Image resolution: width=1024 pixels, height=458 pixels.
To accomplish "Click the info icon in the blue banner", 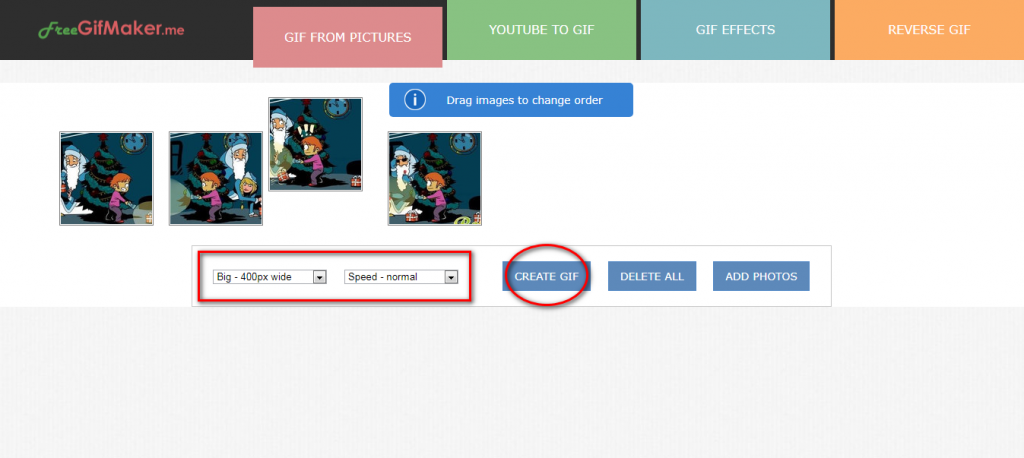I will coord(415,100).
